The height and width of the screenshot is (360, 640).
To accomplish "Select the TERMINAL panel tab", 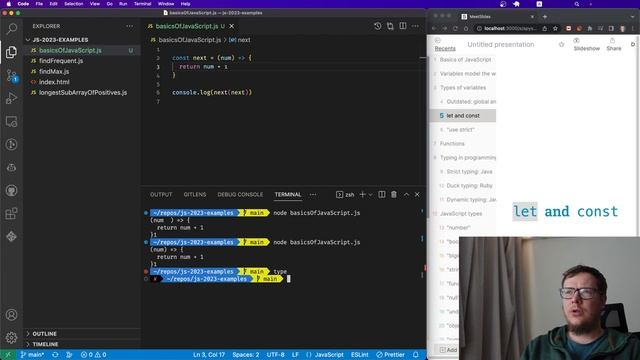I will pyautogui.click(x=288, y=195).
